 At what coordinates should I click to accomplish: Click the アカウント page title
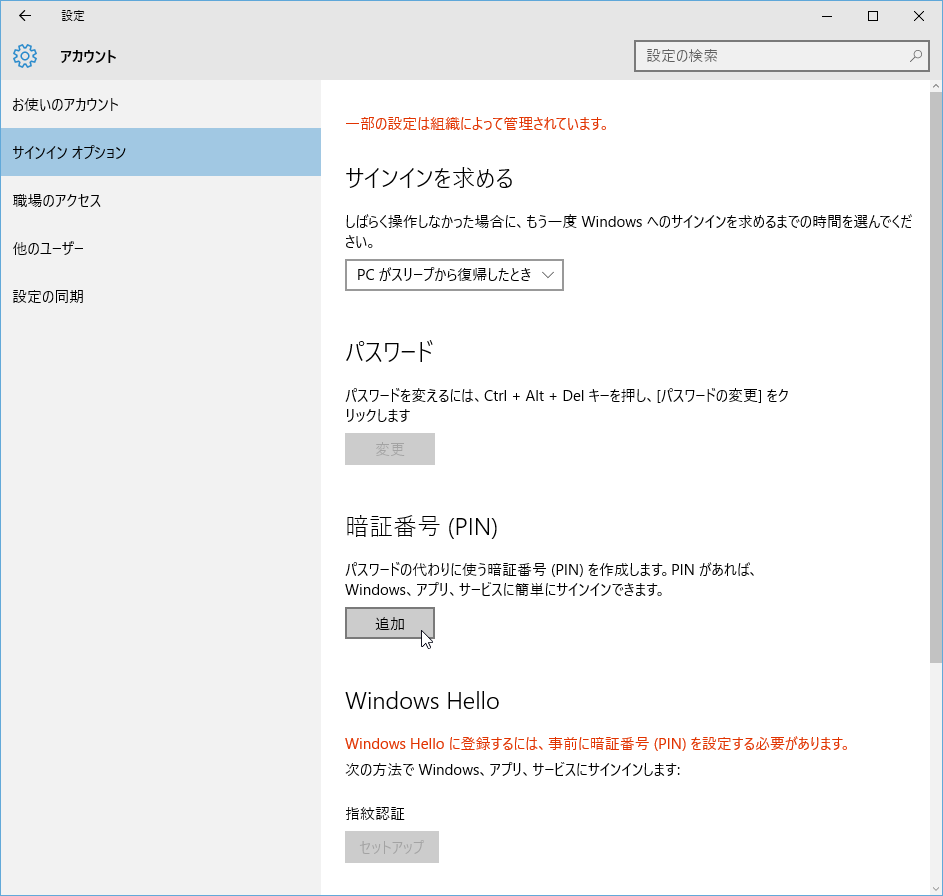tap(88, 57)
